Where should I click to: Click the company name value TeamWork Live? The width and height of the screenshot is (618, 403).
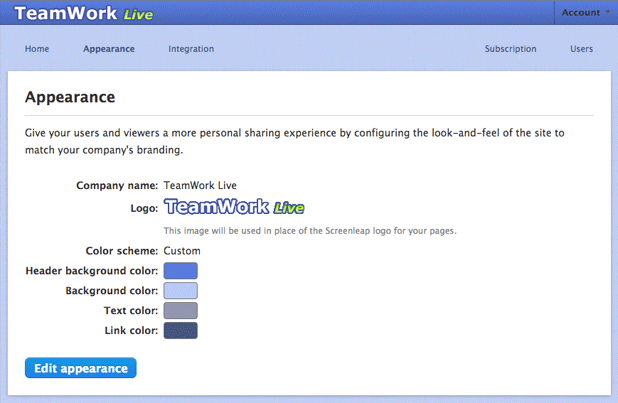tap(200, 185)
